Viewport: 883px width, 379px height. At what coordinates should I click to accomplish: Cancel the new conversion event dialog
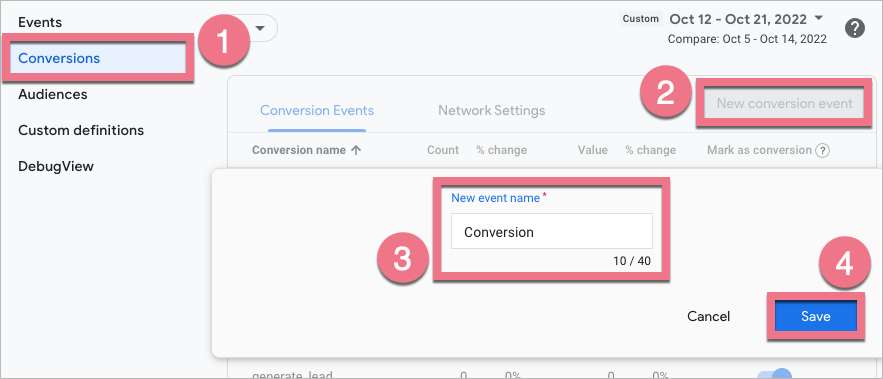[x=708, y=316]
